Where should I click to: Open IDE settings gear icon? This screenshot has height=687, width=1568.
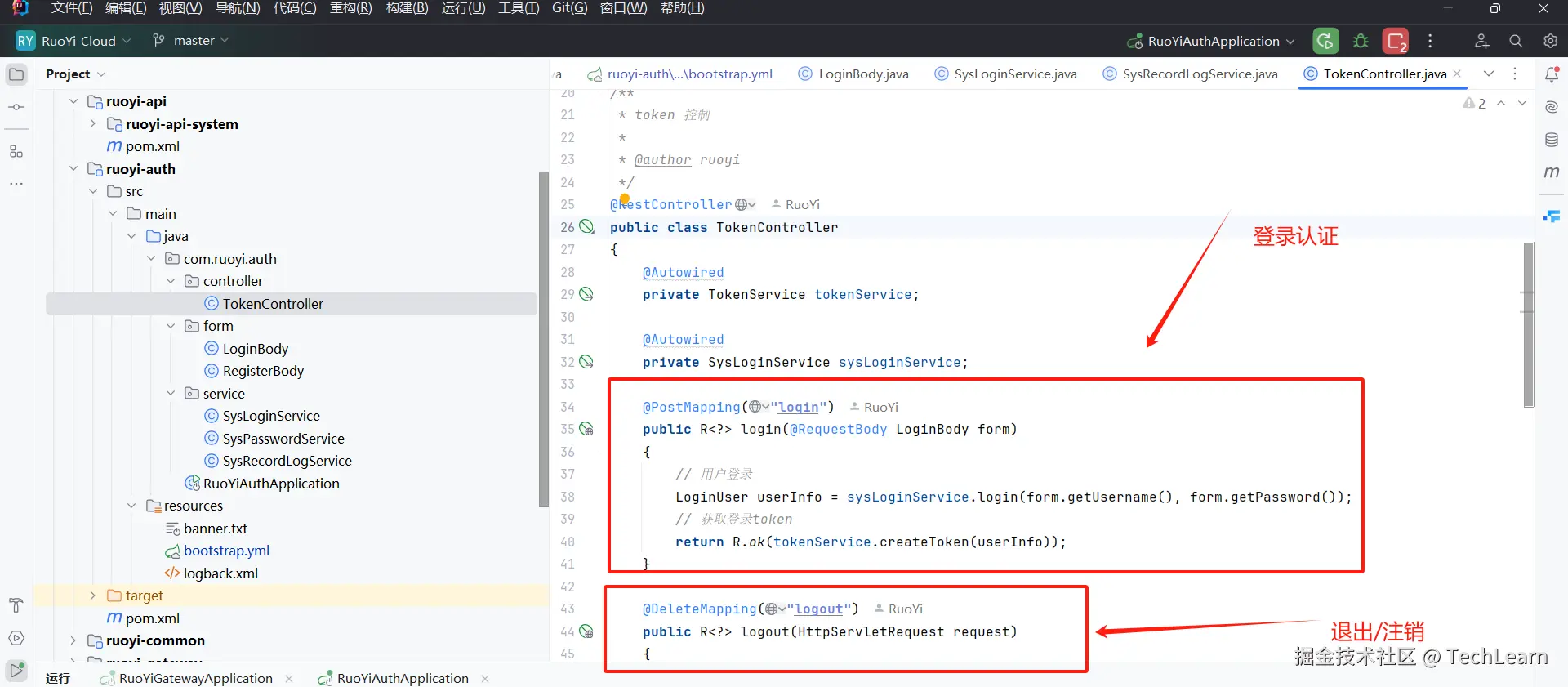(1550, 41)
